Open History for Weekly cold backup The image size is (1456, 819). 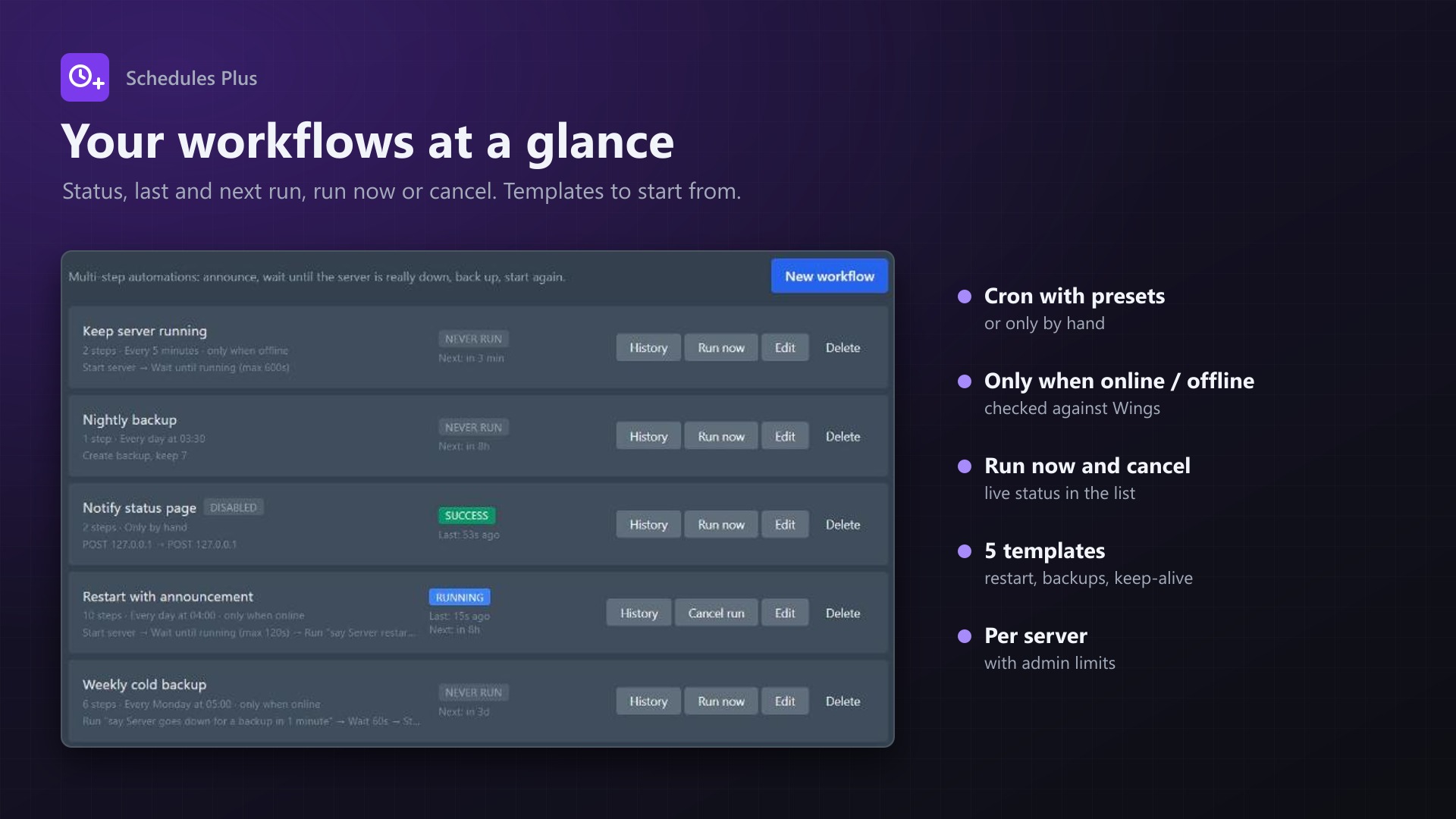point(648,701)
